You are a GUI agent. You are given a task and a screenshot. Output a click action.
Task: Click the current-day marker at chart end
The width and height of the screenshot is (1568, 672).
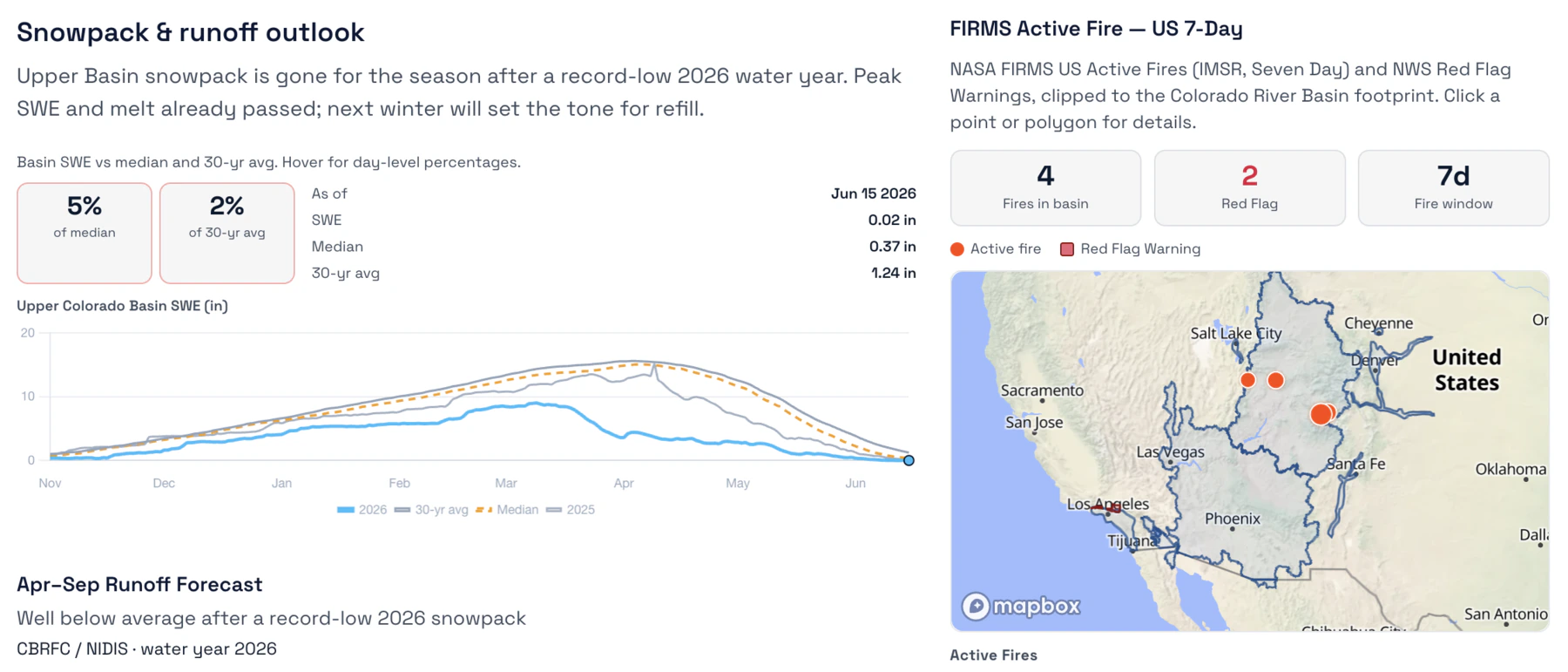[x=909, y=460]
